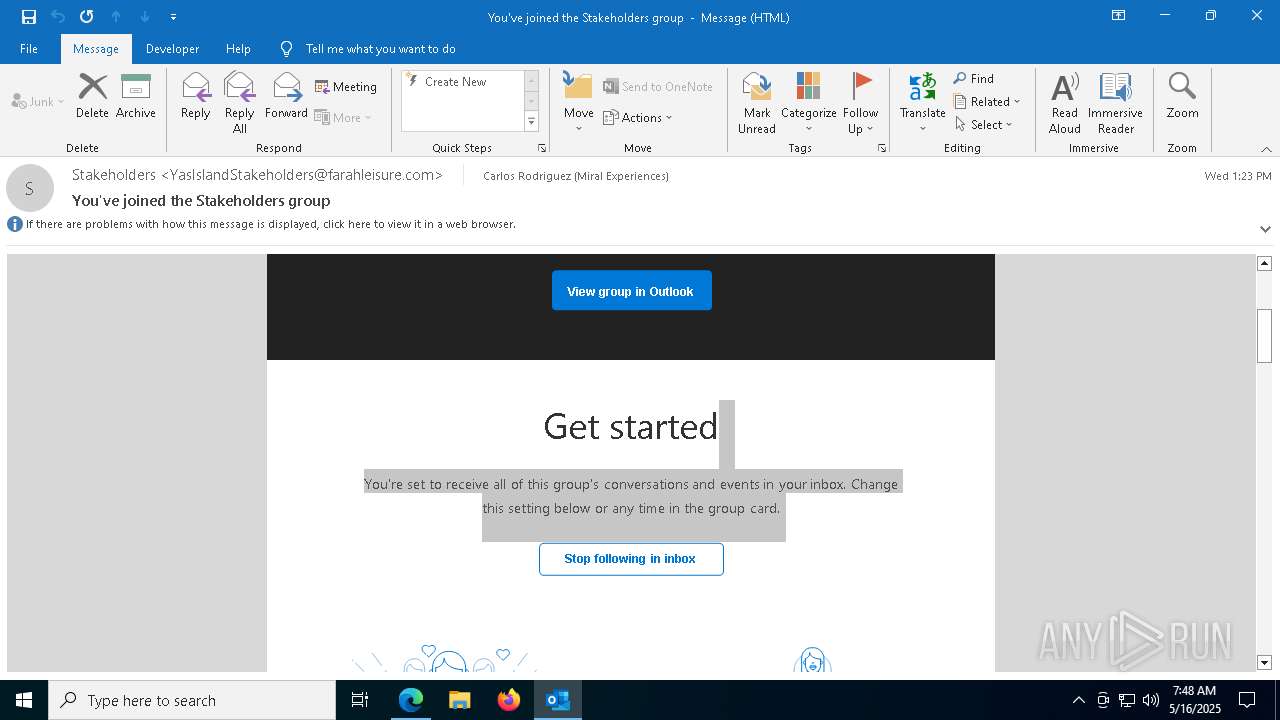
Task: Click the scroll down arrow of the message pane
Action: coord(1264,662)
